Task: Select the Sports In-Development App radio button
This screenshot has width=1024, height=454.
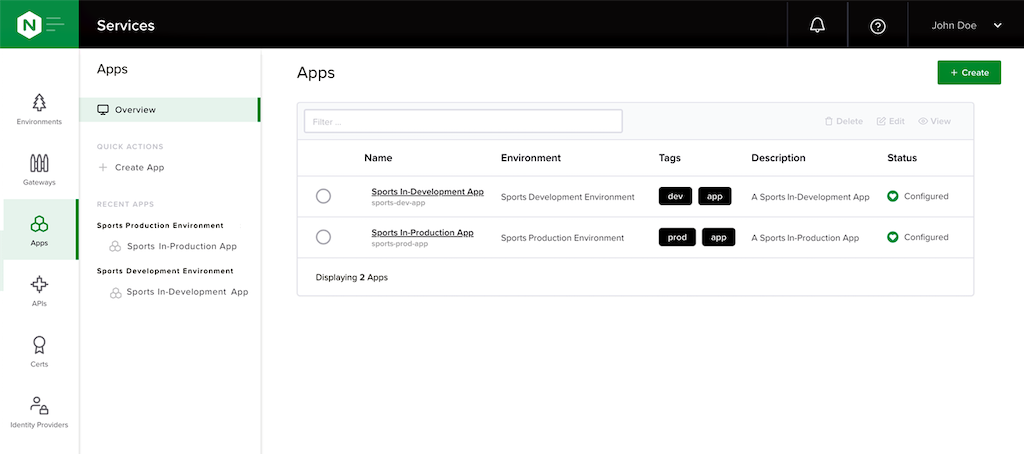Action: coord(323,196)
